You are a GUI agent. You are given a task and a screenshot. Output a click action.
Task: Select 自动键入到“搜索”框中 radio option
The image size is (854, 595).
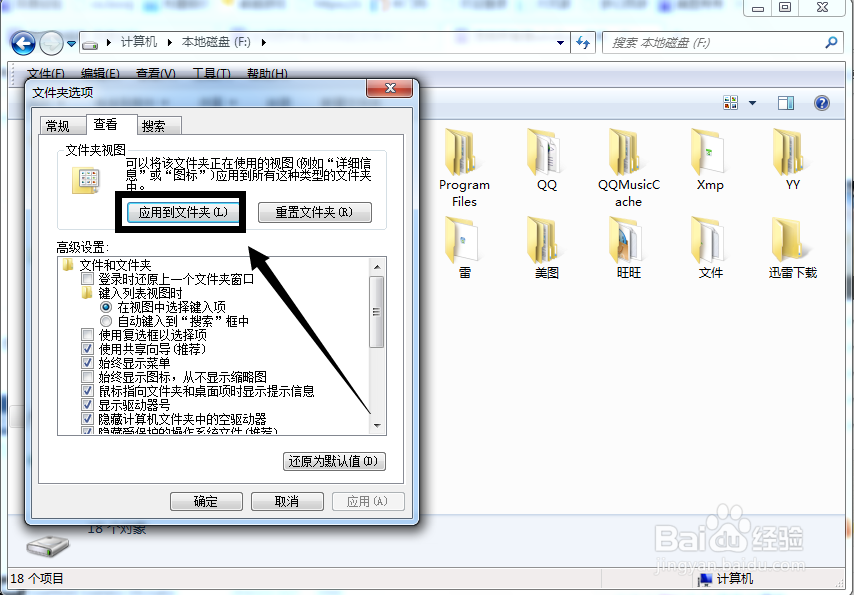[106, 321]
